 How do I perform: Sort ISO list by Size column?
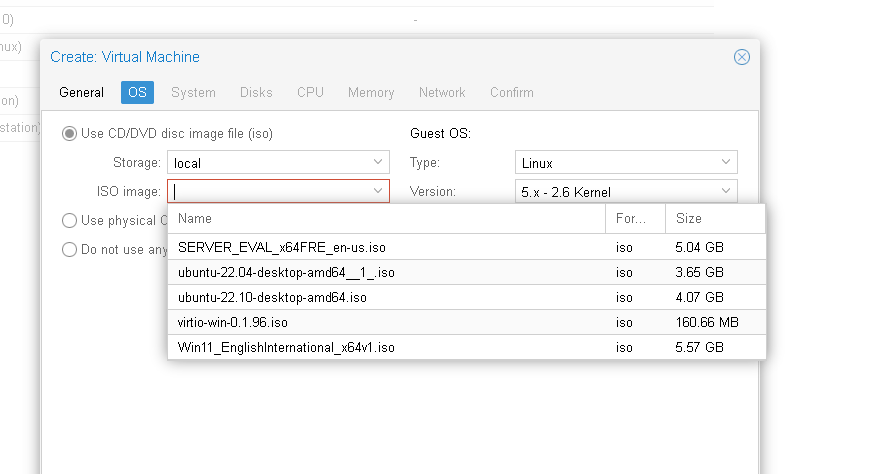point(716,219)
